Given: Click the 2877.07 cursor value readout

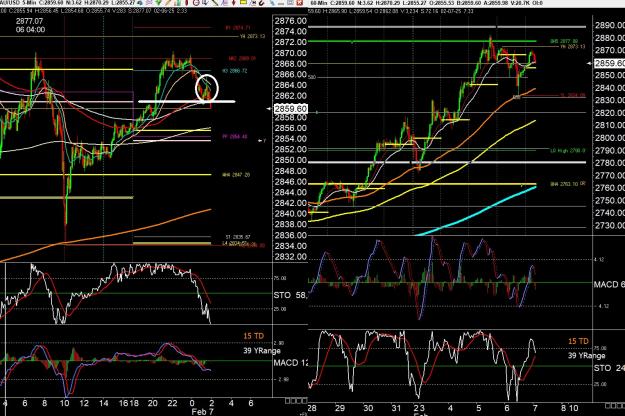Looking at the screenshot, I should [29, 21].
